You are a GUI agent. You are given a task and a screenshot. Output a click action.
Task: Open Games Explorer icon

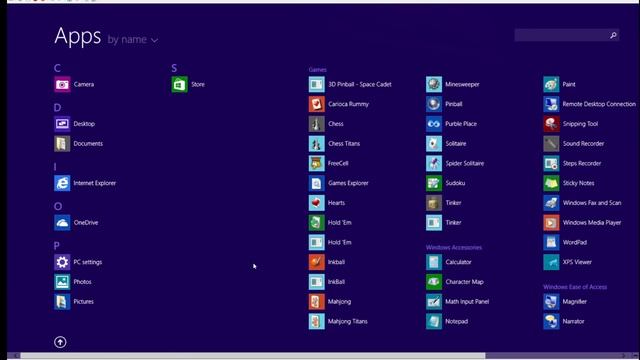[316, 183]
